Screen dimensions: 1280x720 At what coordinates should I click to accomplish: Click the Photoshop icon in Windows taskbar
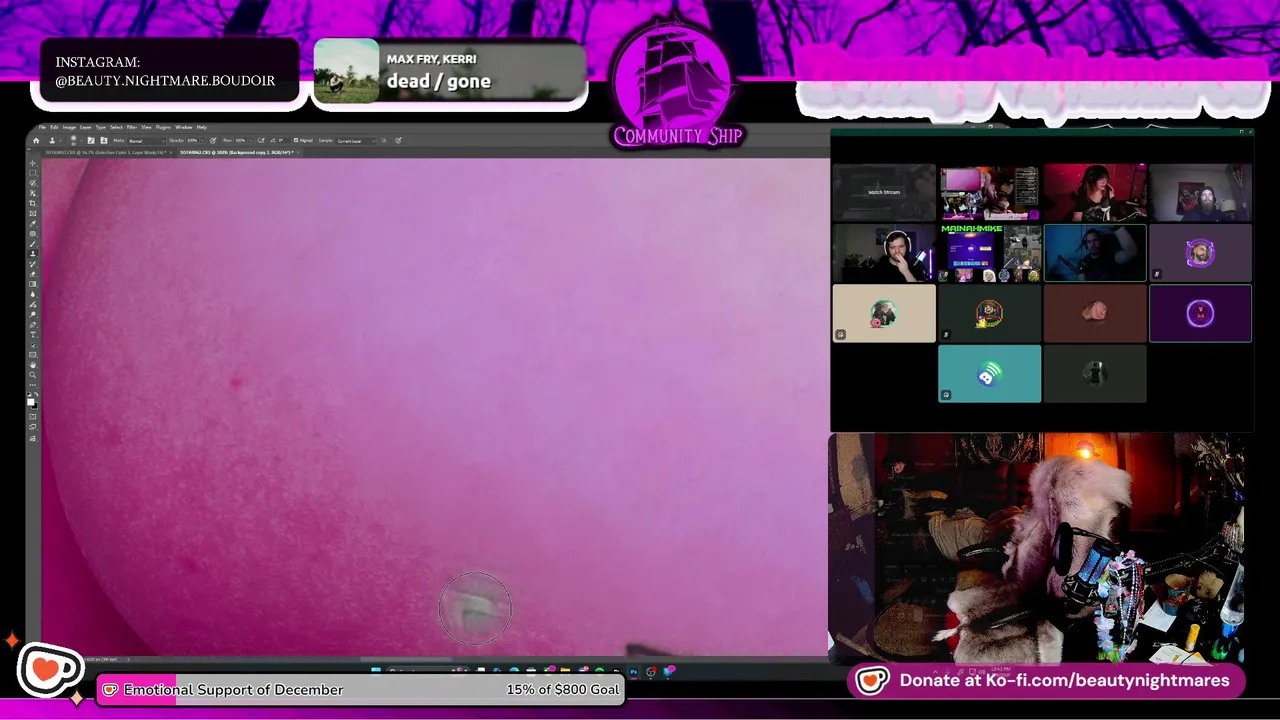coord(634,671)
